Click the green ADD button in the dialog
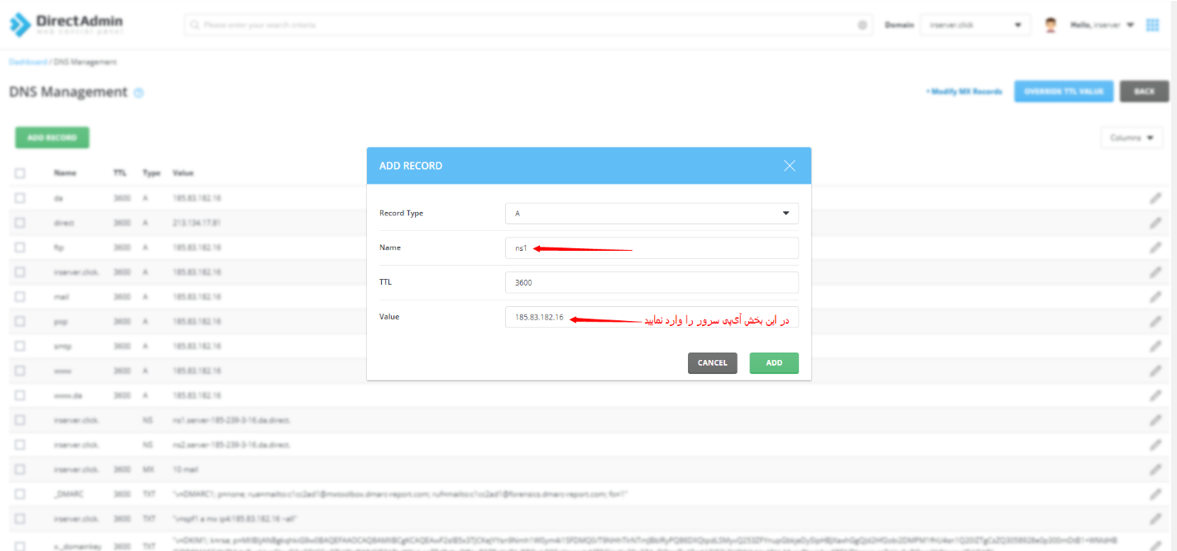The height and width of the screenshot is (551, 1177). [x=774, y=363]
